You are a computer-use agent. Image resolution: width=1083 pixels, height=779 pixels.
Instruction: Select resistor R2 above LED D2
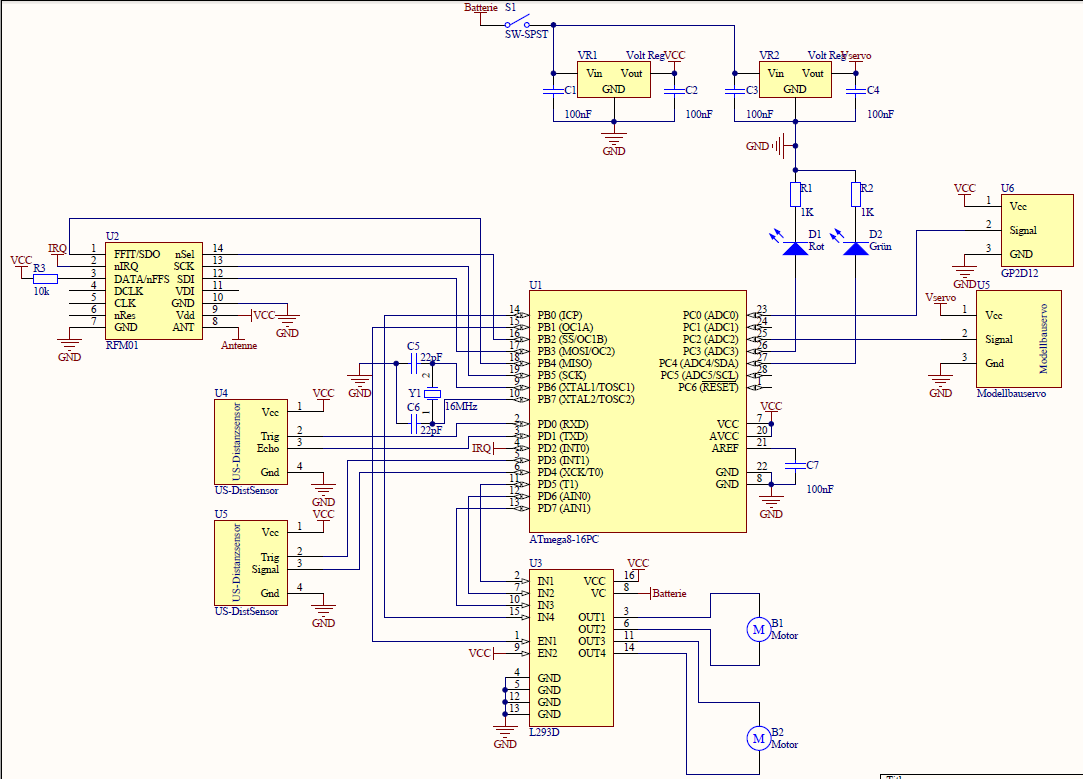point(856,194)
